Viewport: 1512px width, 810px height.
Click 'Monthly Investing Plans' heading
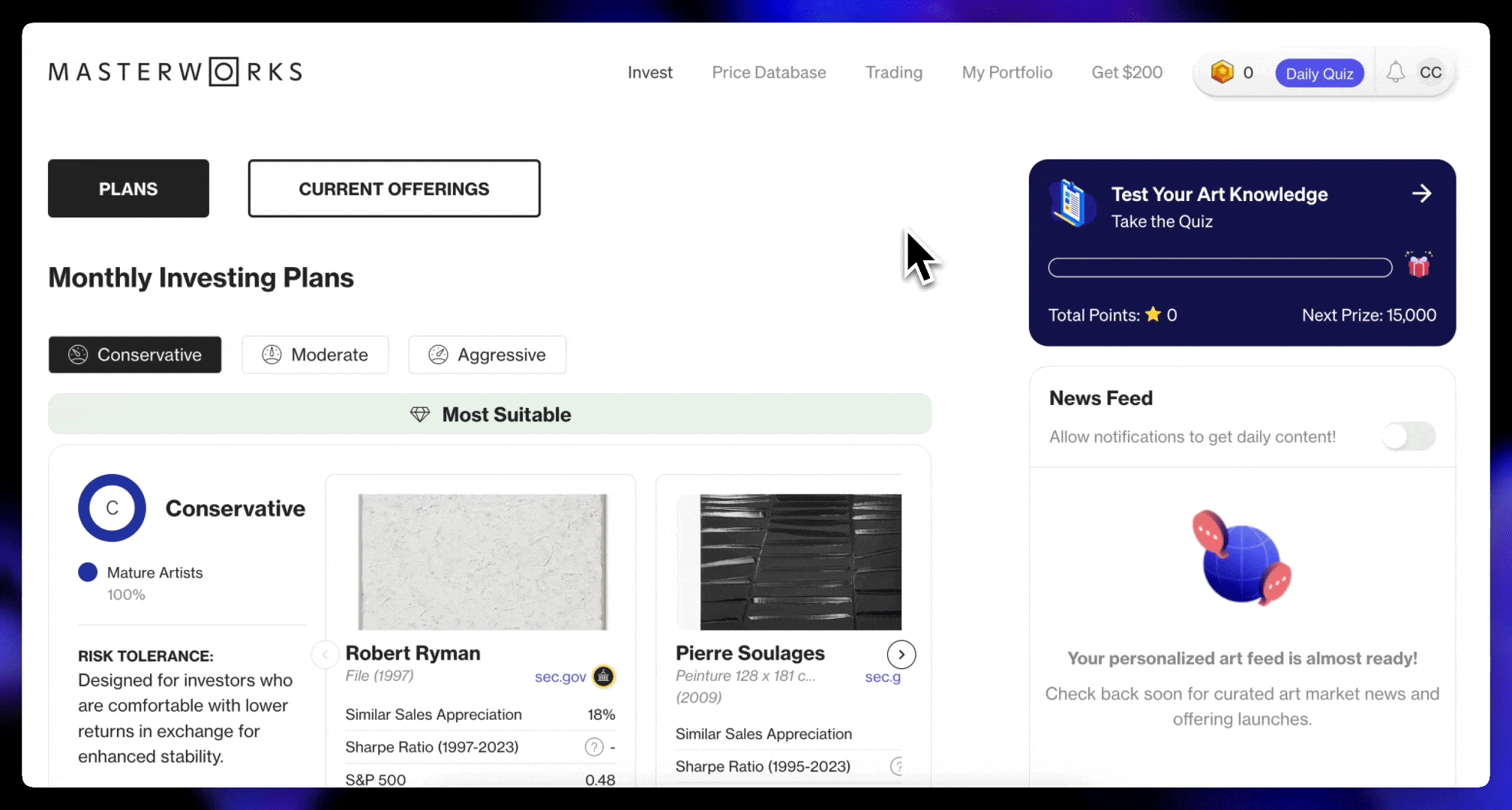(201, 277)
